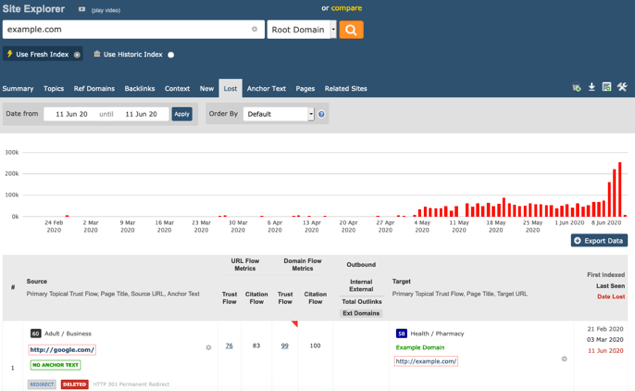This screenshot has width=635, height=391.
Task: Click the orange search button
Action: [x=351, y=30]
